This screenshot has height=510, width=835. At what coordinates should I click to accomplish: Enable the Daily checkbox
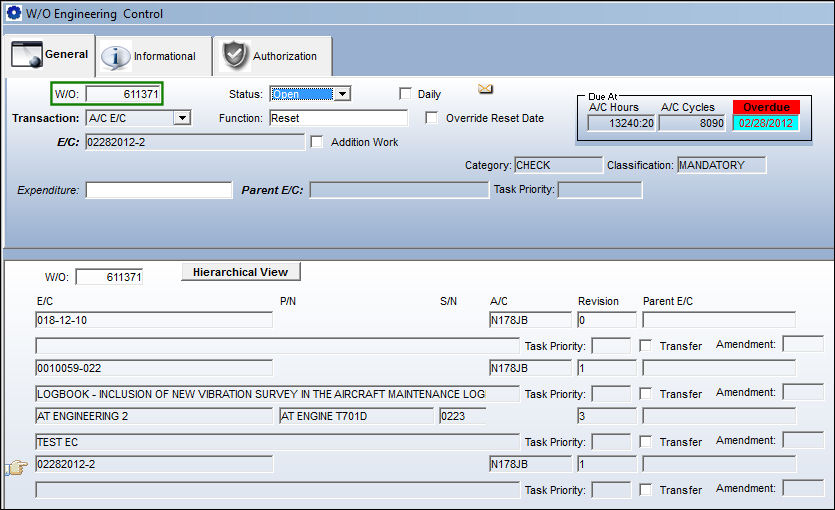pyautogui.click(x=405, y=94)
